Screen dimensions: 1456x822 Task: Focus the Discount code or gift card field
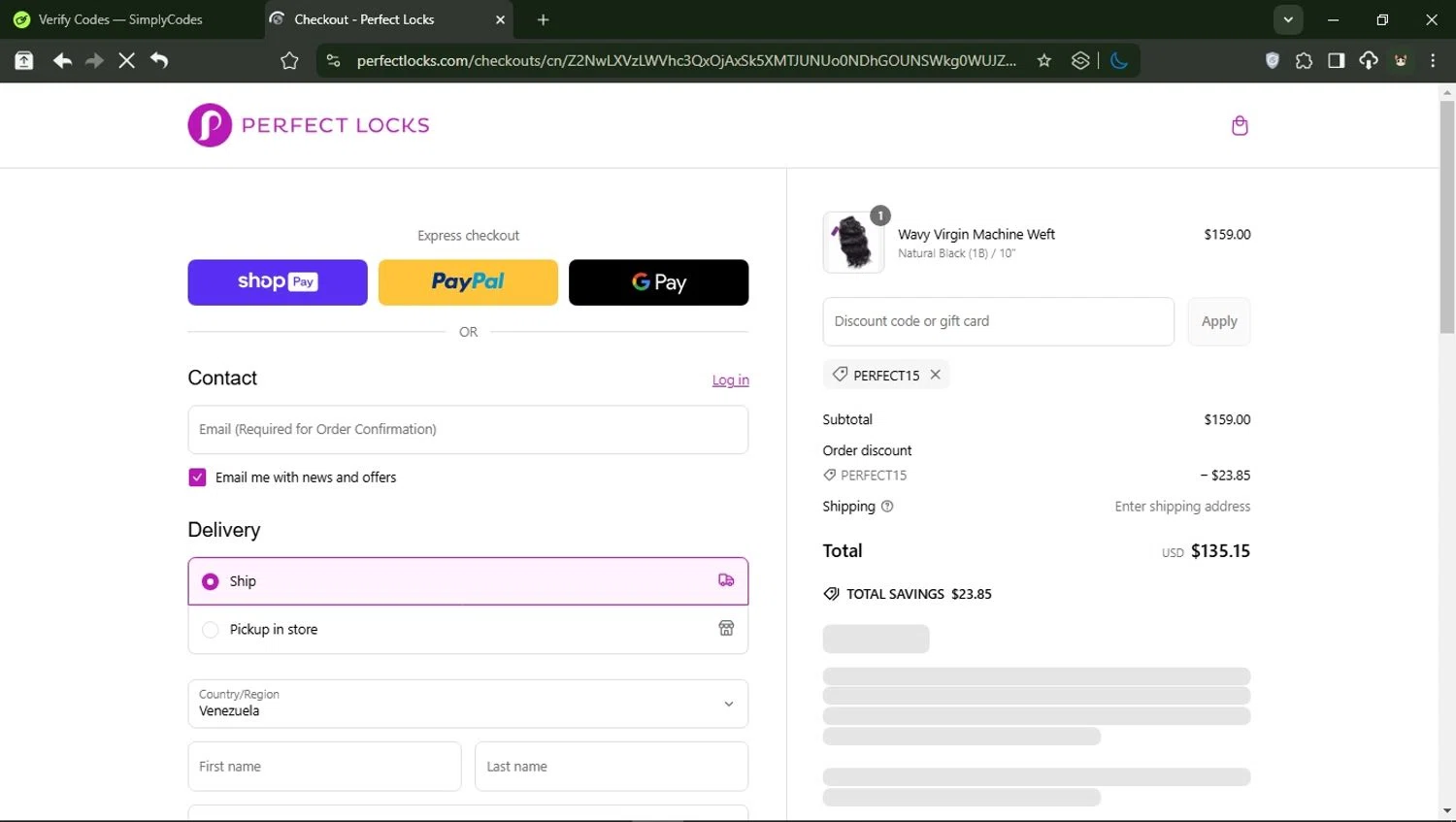point(999,321)
